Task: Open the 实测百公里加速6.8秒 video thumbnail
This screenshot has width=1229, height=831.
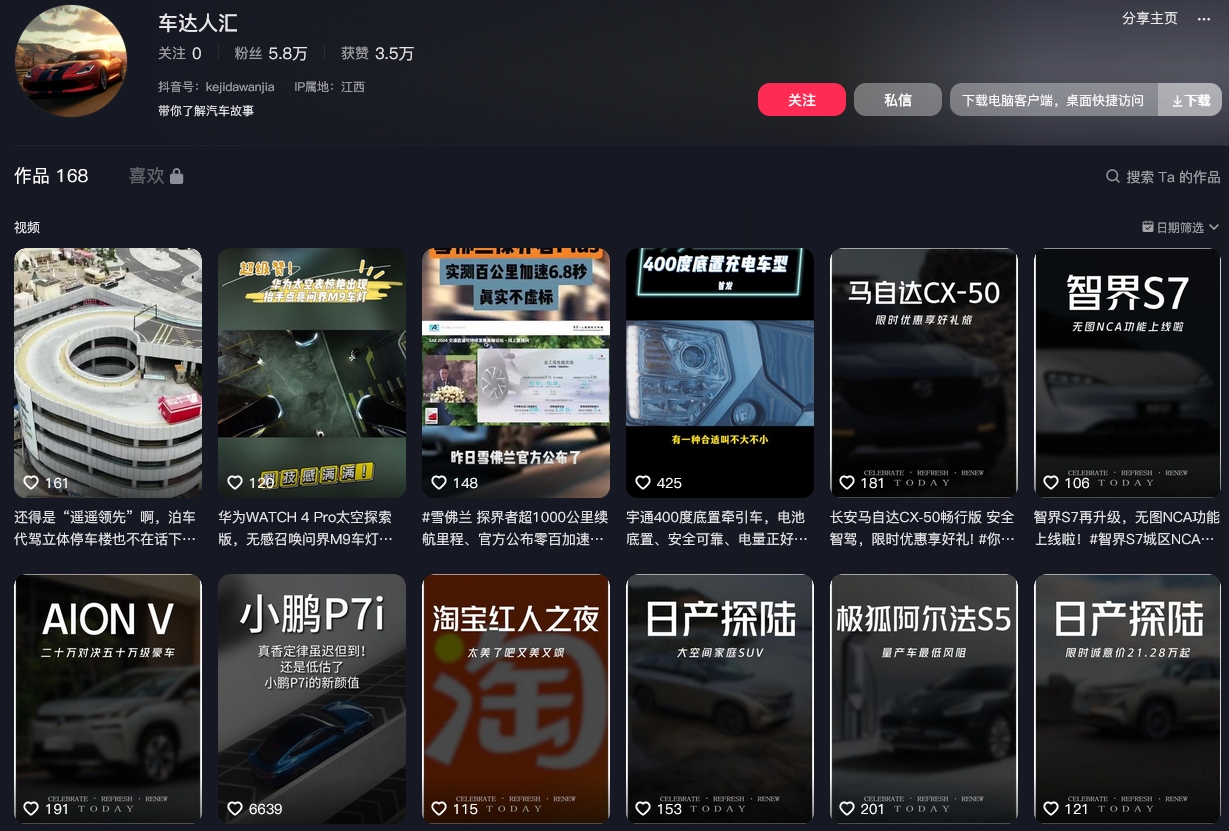Action: [x=516, y=373]
